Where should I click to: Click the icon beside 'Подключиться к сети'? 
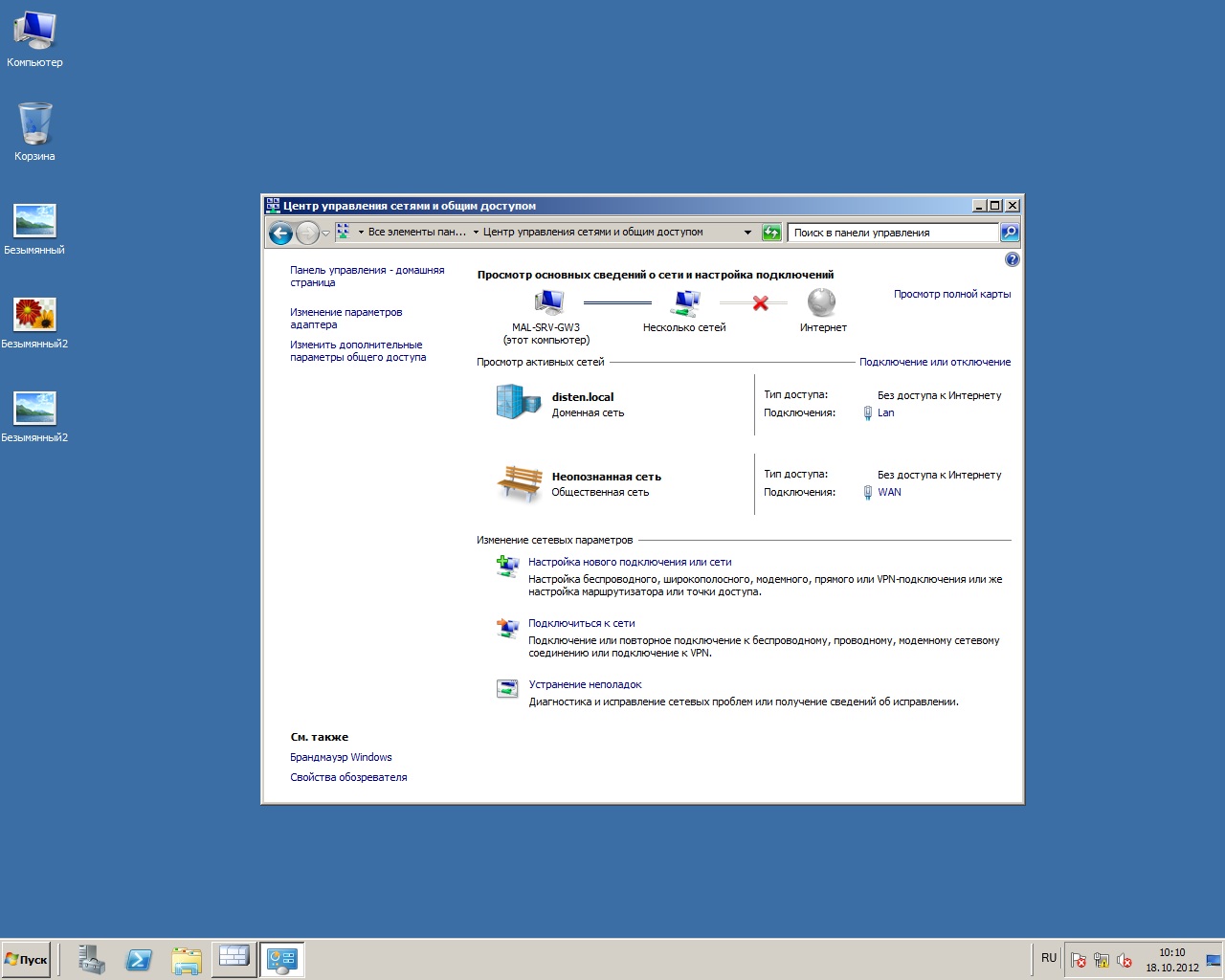(x=507, y=627)
